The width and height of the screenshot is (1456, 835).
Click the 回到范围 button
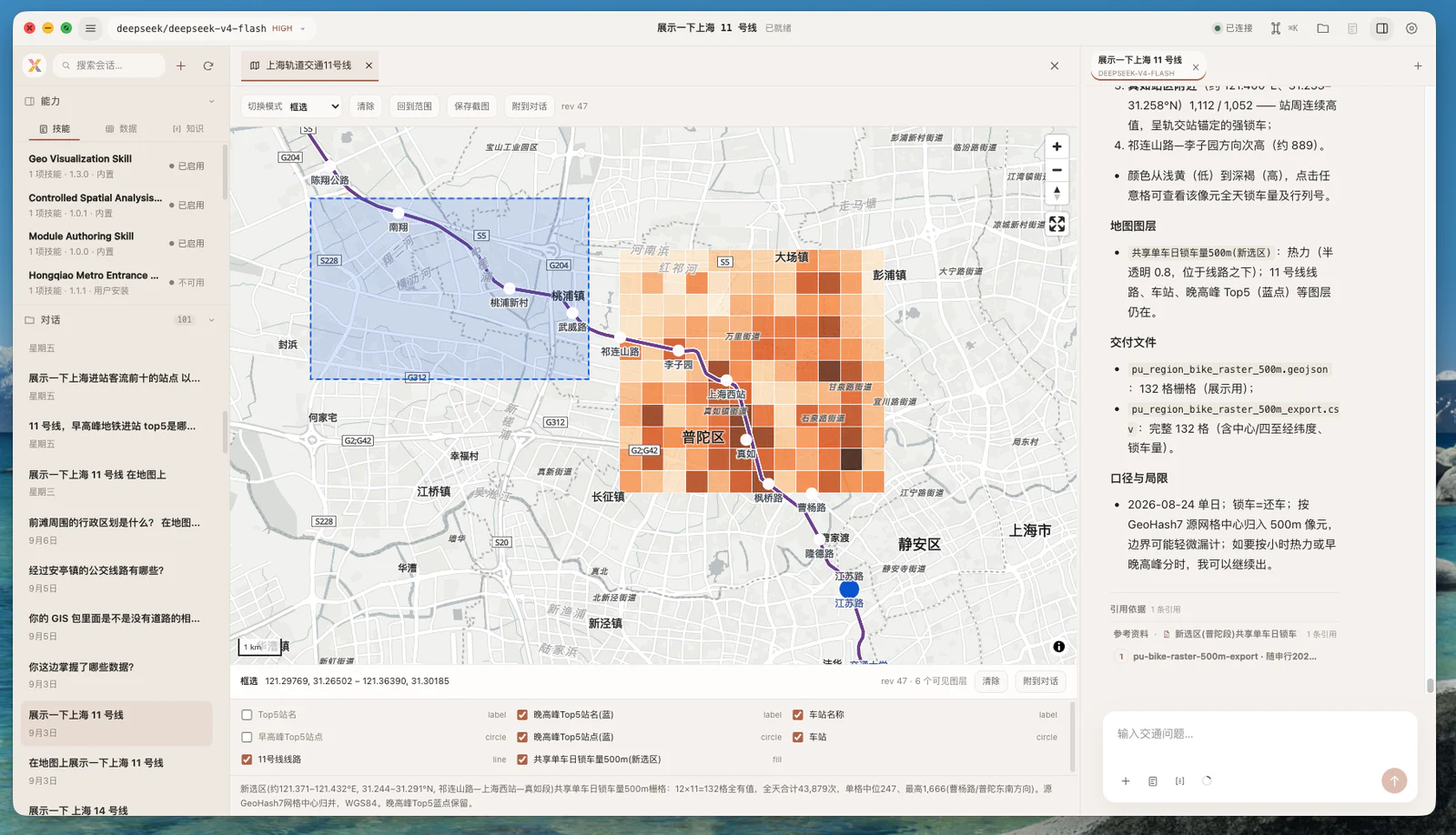click(x=414, y=106)
